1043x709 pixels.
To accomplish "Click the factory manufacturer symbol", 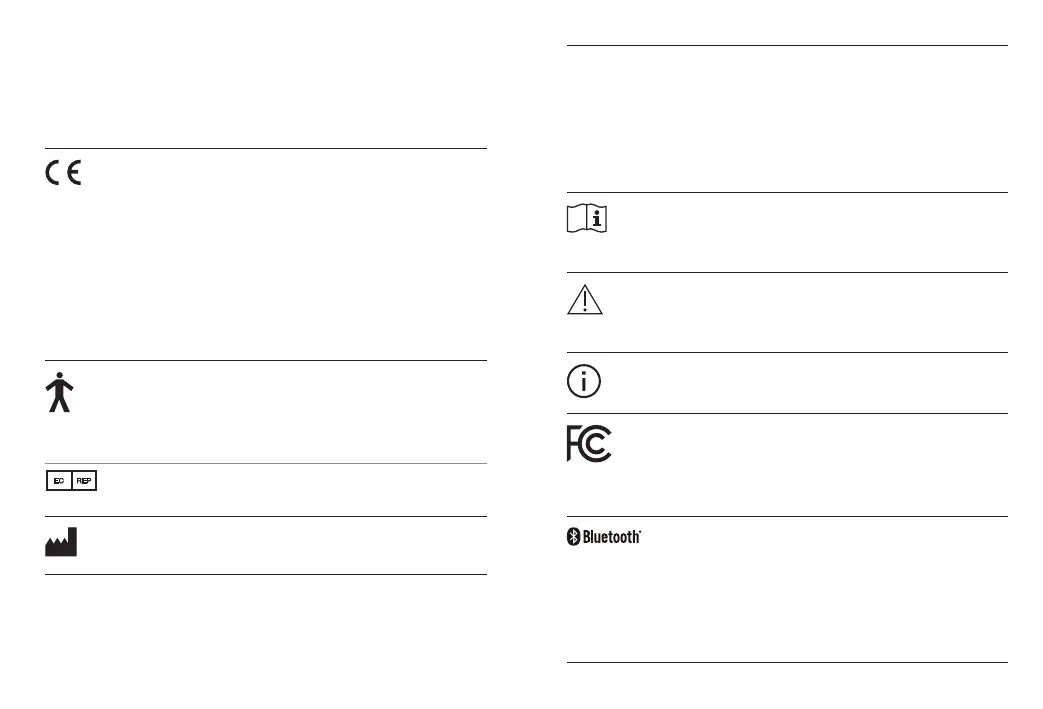I will click(x=61, y=542).
